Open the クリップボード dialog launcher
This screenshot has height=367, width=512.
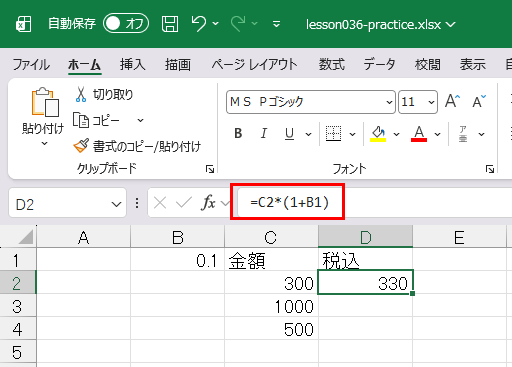[210, 169]
